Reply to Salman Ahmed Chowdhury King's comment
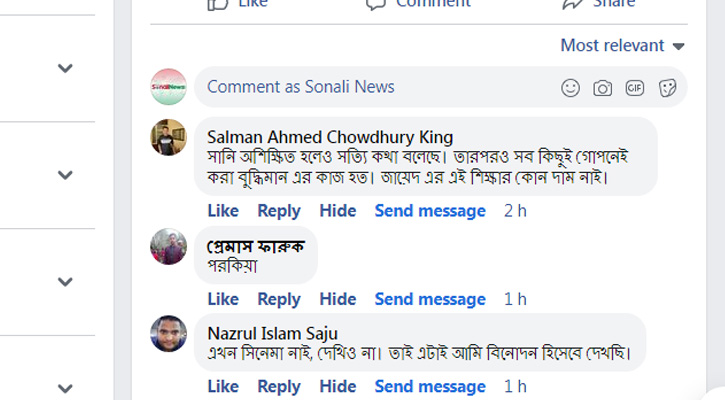 click(x=279, y=211)
